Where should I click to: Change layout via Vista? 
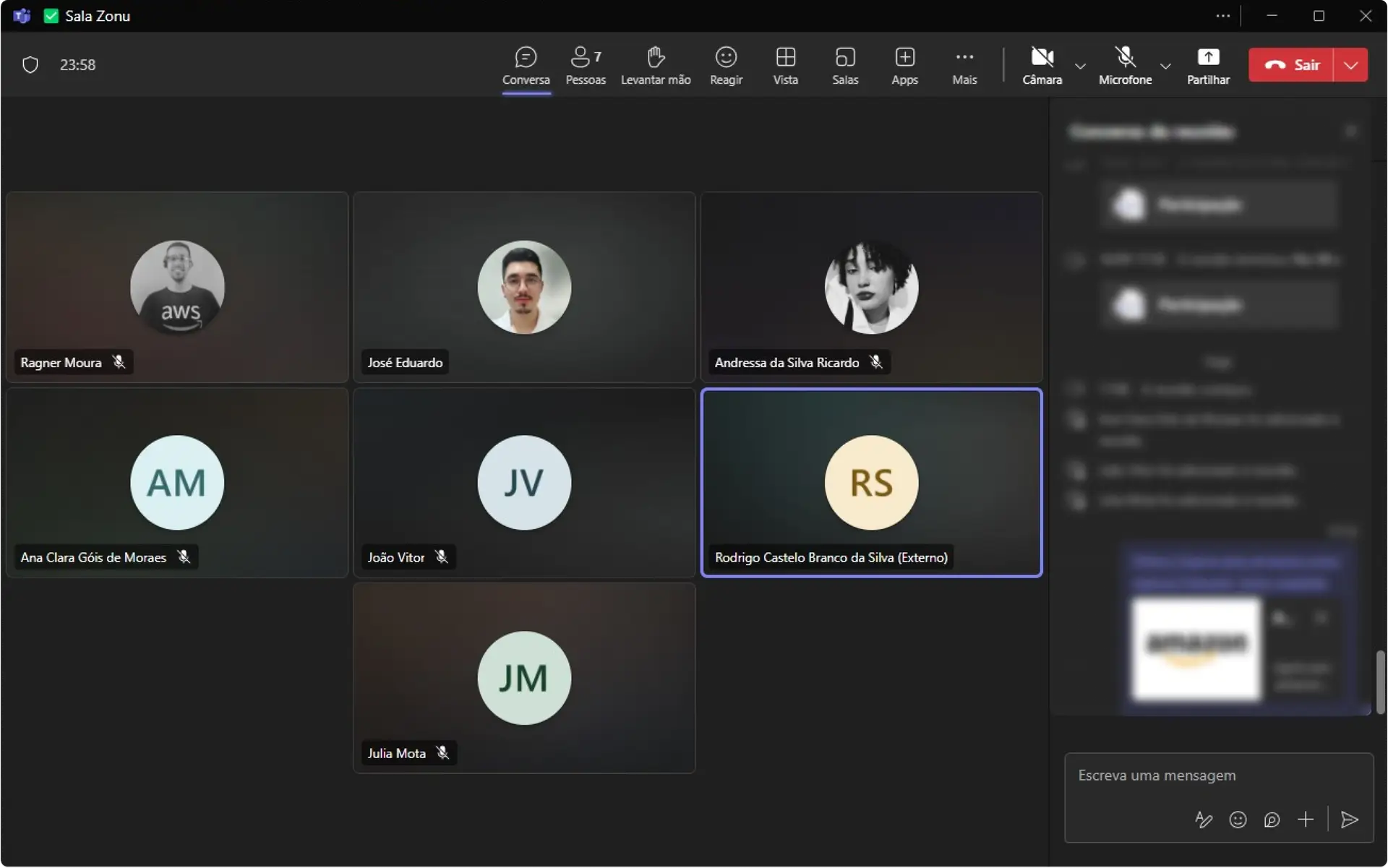click(x=785, y=65)
